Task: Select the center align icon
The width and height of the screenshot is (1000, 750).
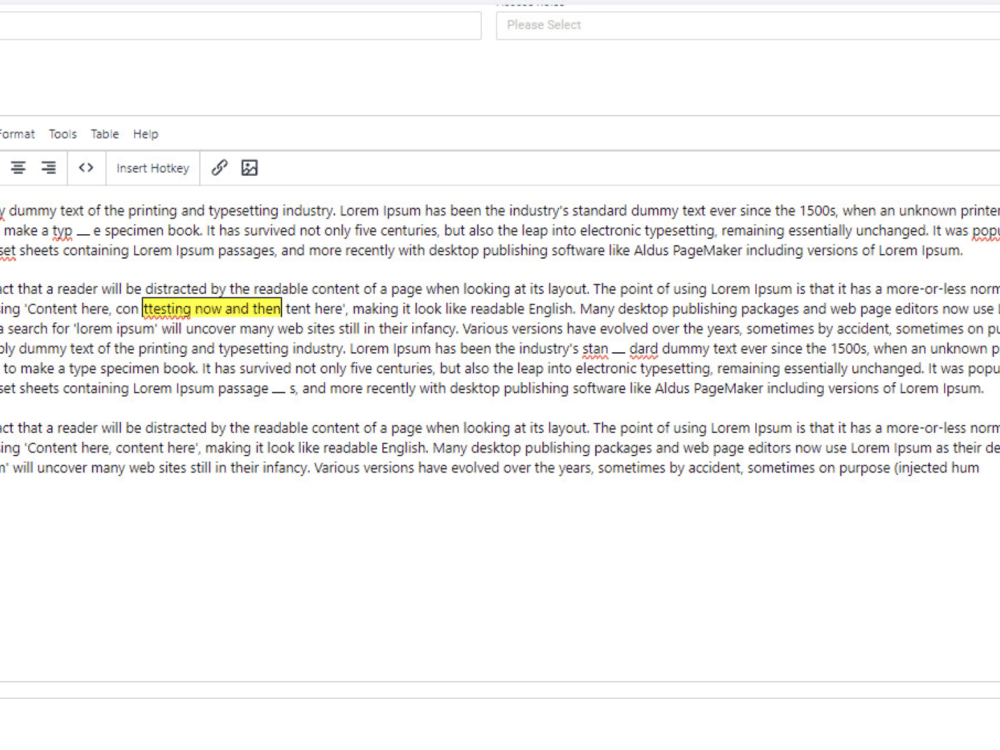Action: pyautogui.click(x=18, y=167)
